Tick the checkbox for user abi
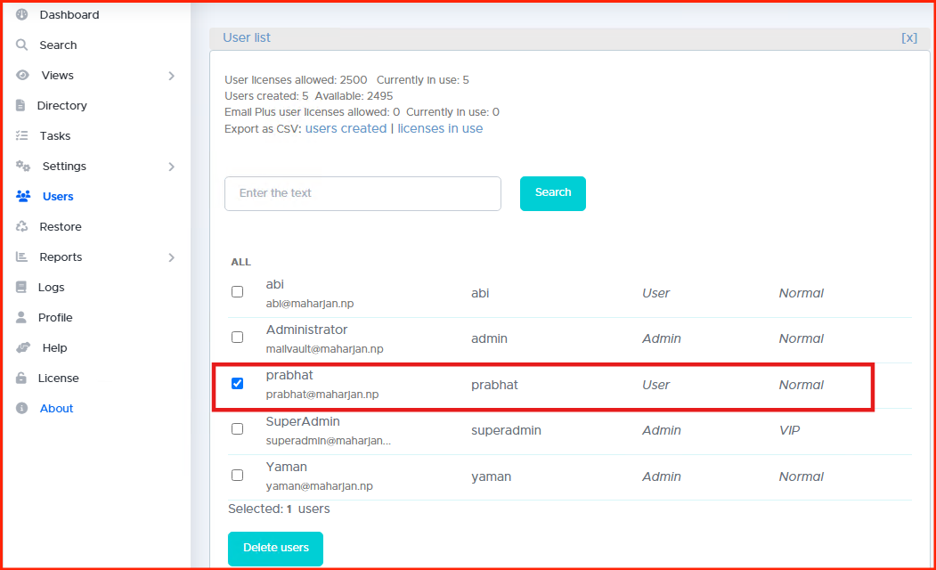936x570 pixels. click(237, 292)
